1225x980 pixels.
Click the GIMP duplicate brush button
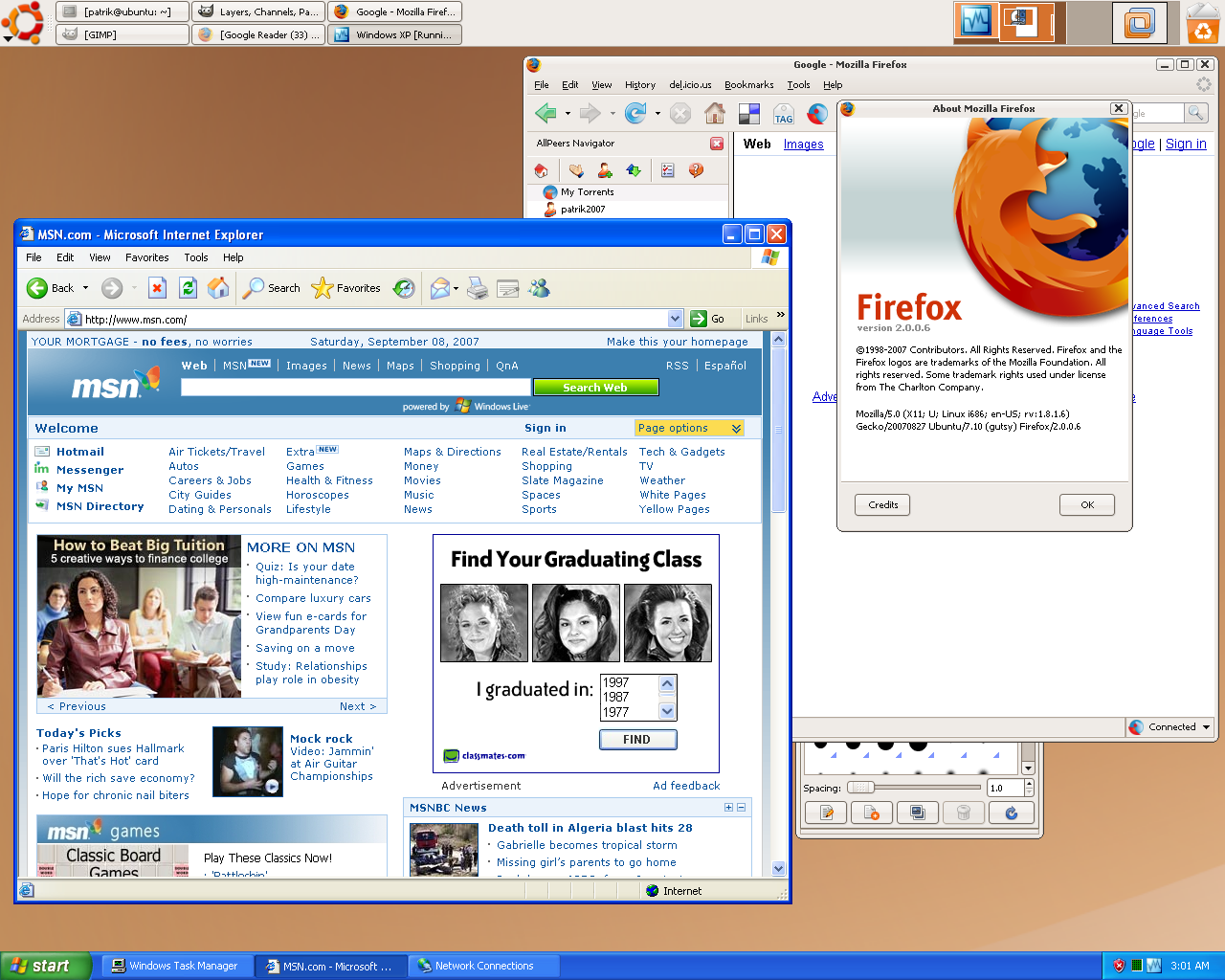point(918,813)
